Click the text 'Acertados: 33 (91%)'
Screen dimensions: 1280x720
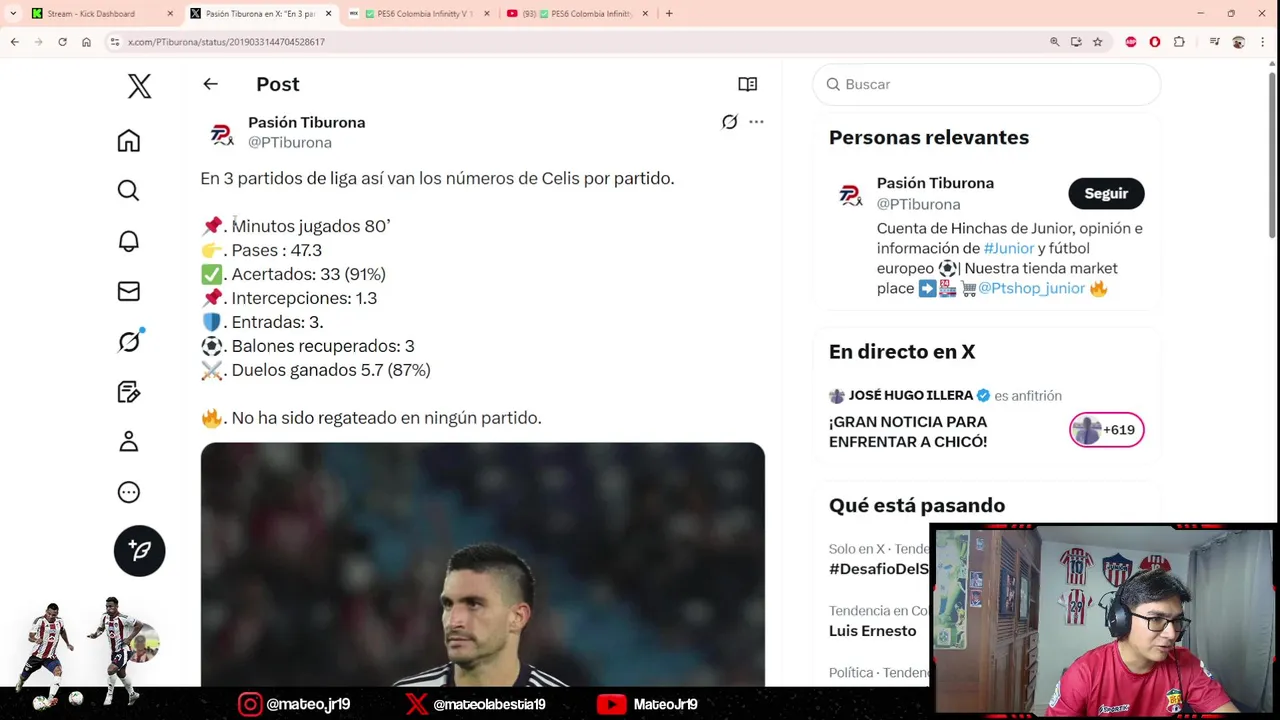tap(308, 274)
